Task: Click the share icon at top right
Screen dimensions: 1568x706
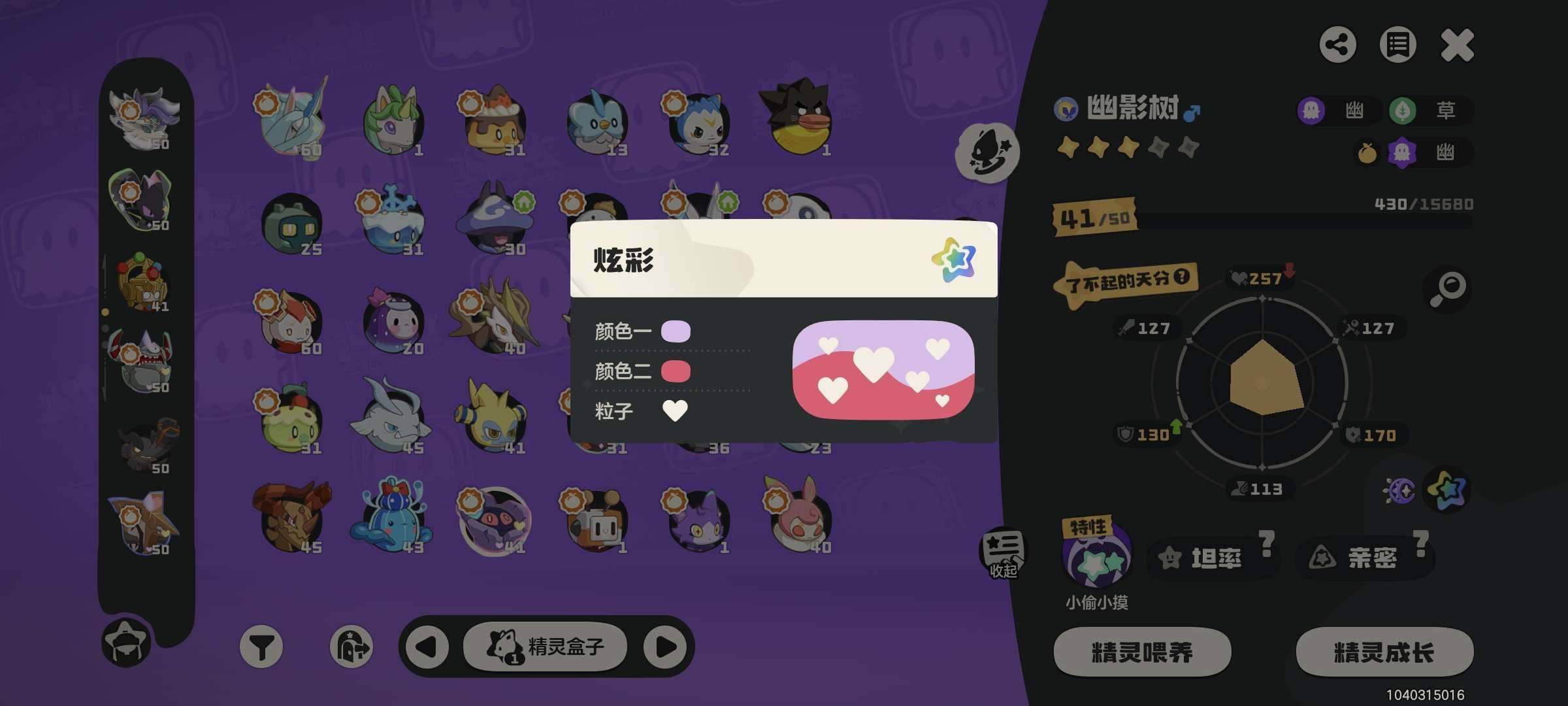Action: pyautogui.click(x=1337, y=45)
